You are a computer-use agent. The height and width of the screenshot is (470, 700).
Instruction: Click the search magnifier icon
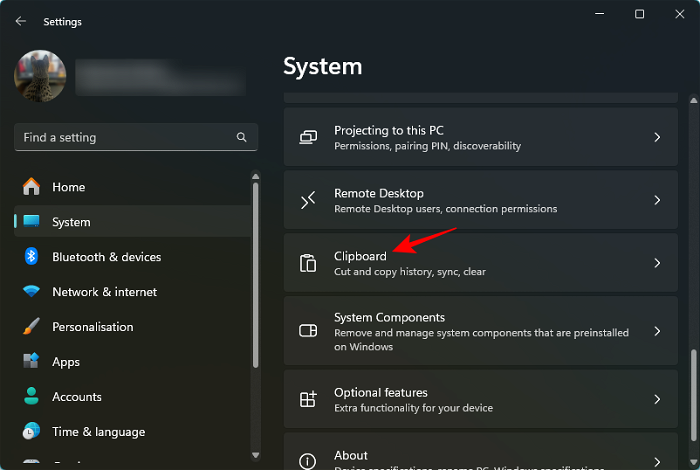[x=241, y=137]
